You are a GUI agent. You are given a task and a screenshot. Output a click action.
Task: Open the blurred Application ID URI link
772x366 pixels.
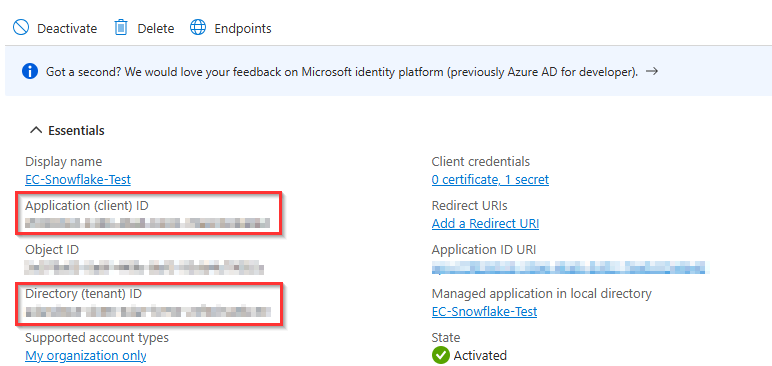pyautogui.click(x=569, y=268)
